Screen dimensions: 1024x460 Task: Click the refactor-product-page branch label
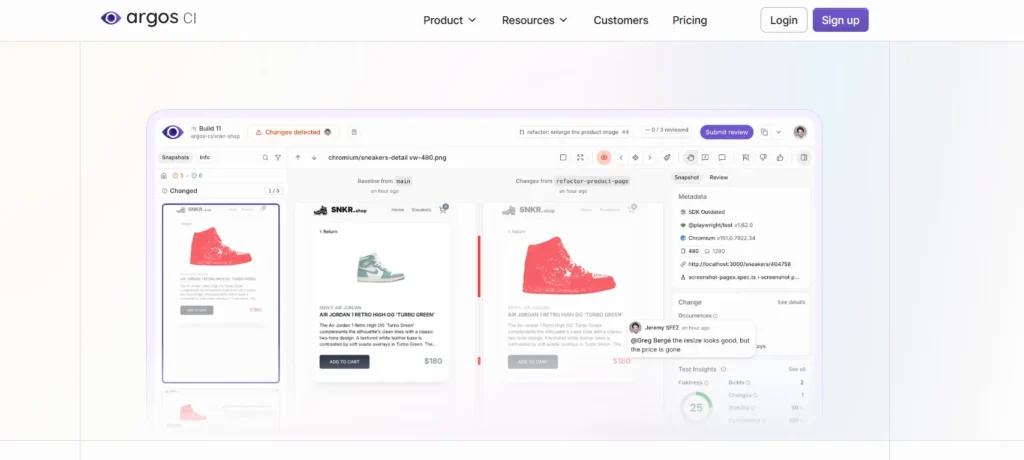click(592, 181)
